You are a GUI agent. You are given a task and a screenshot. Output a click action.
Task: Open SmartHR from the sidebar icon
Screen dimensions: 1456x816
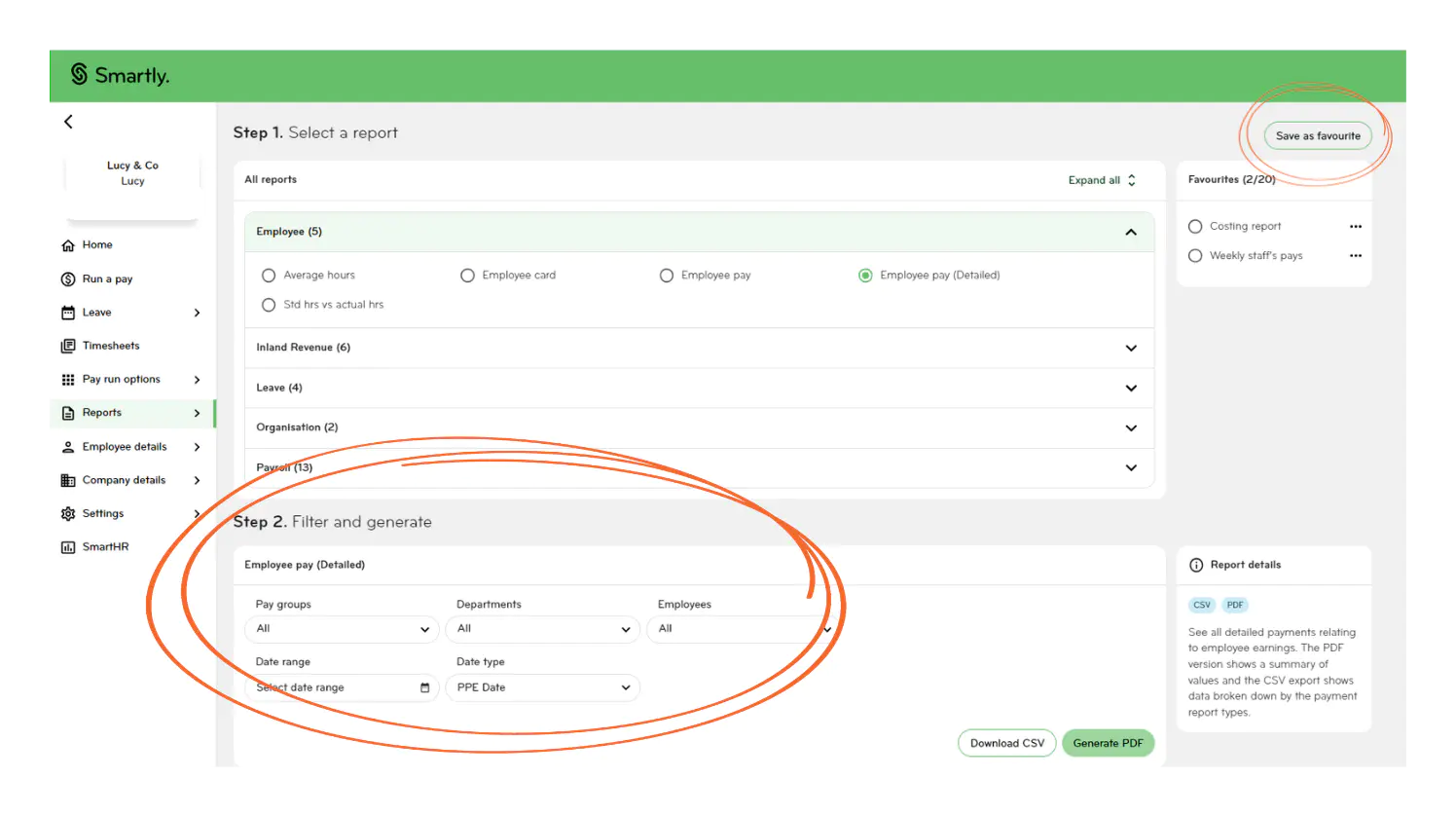click(67, 546)
